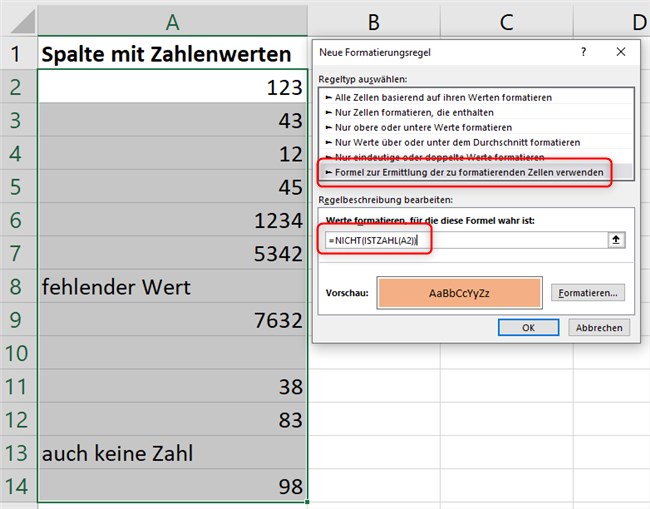Screen dimensions: 650x509
Task: Select row 10 header
Action: tap(18, 353)
